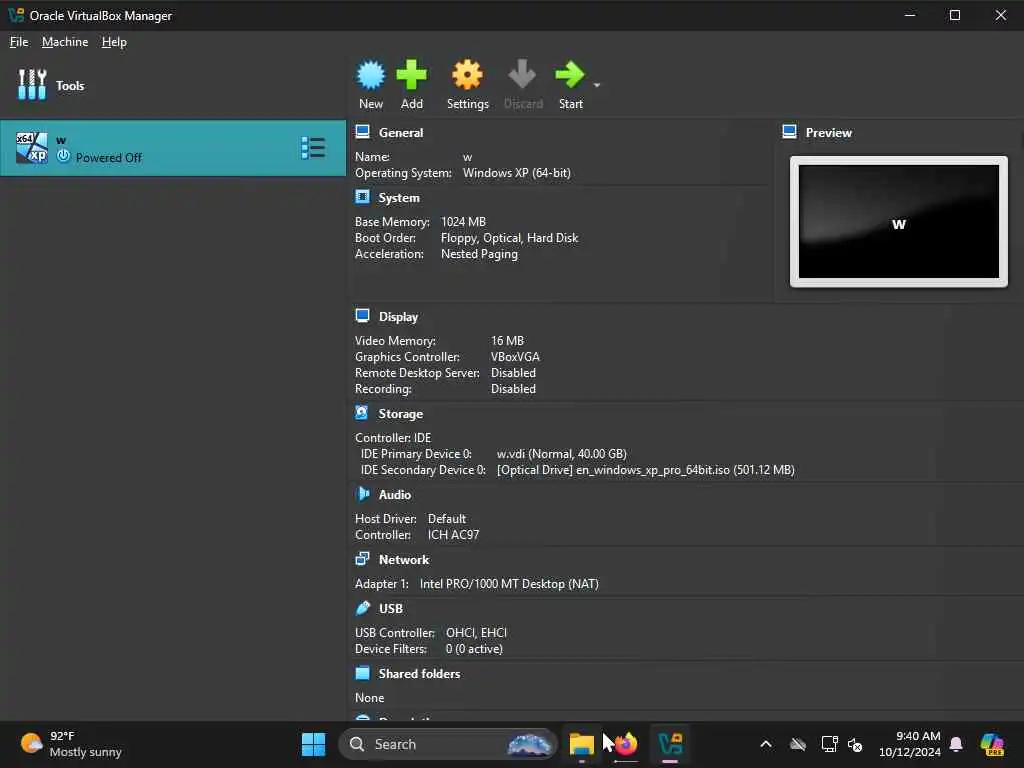Open the weather widget showing 92°F
Viewport: 1024px width, 768px height.
[71, 744]
